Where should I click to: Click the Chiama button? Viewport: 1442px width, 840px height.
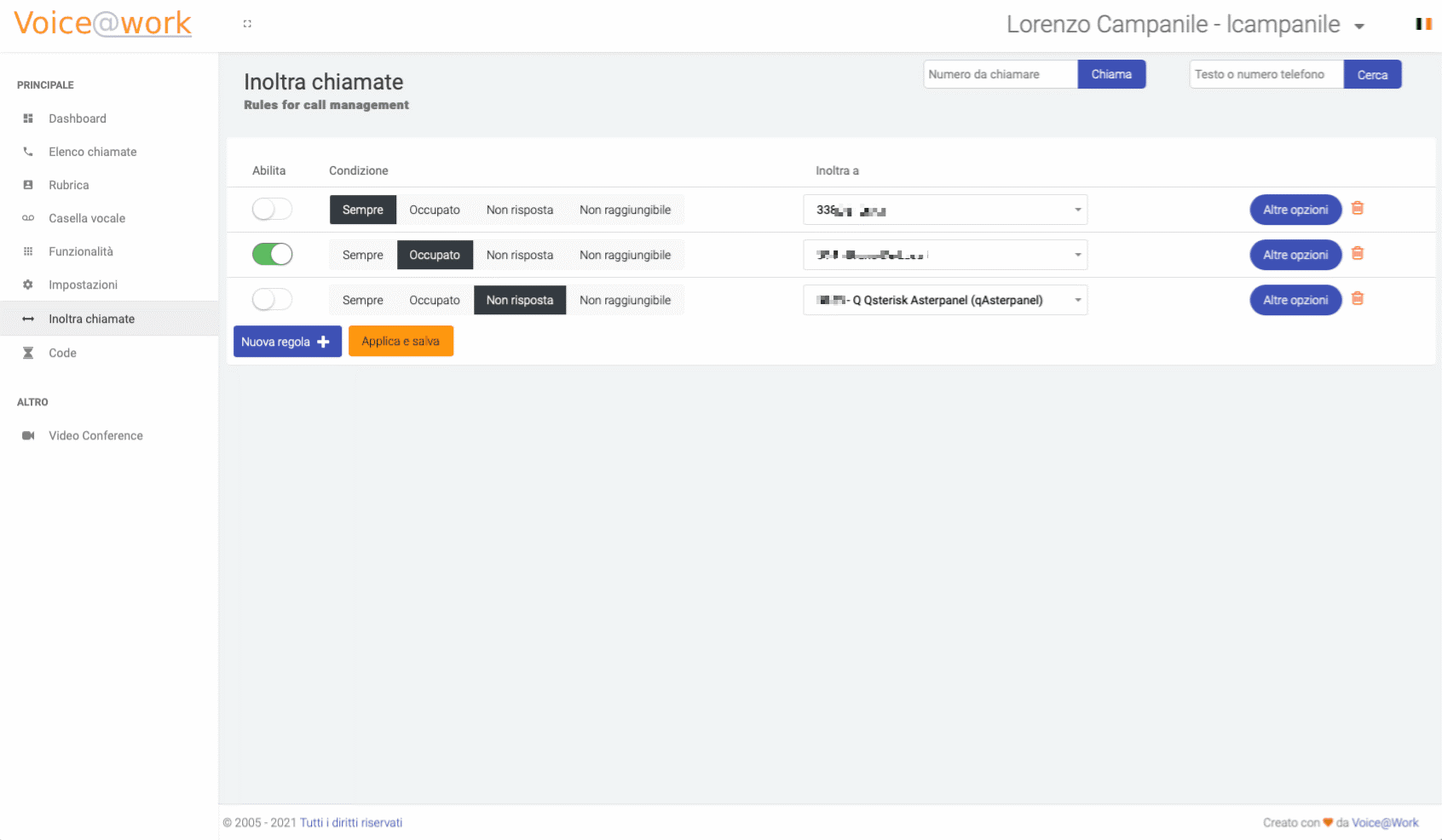pyautogui.click(x=1111, y=74)
